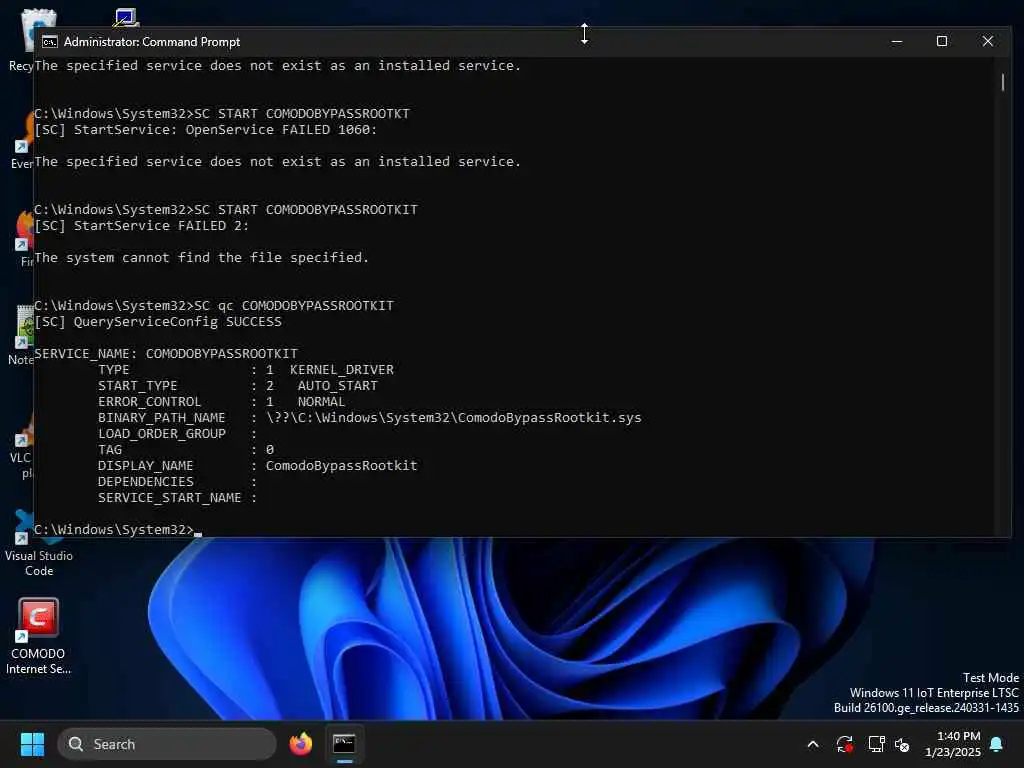Launch Firefox from the taskbar

[x=300, y=744]
